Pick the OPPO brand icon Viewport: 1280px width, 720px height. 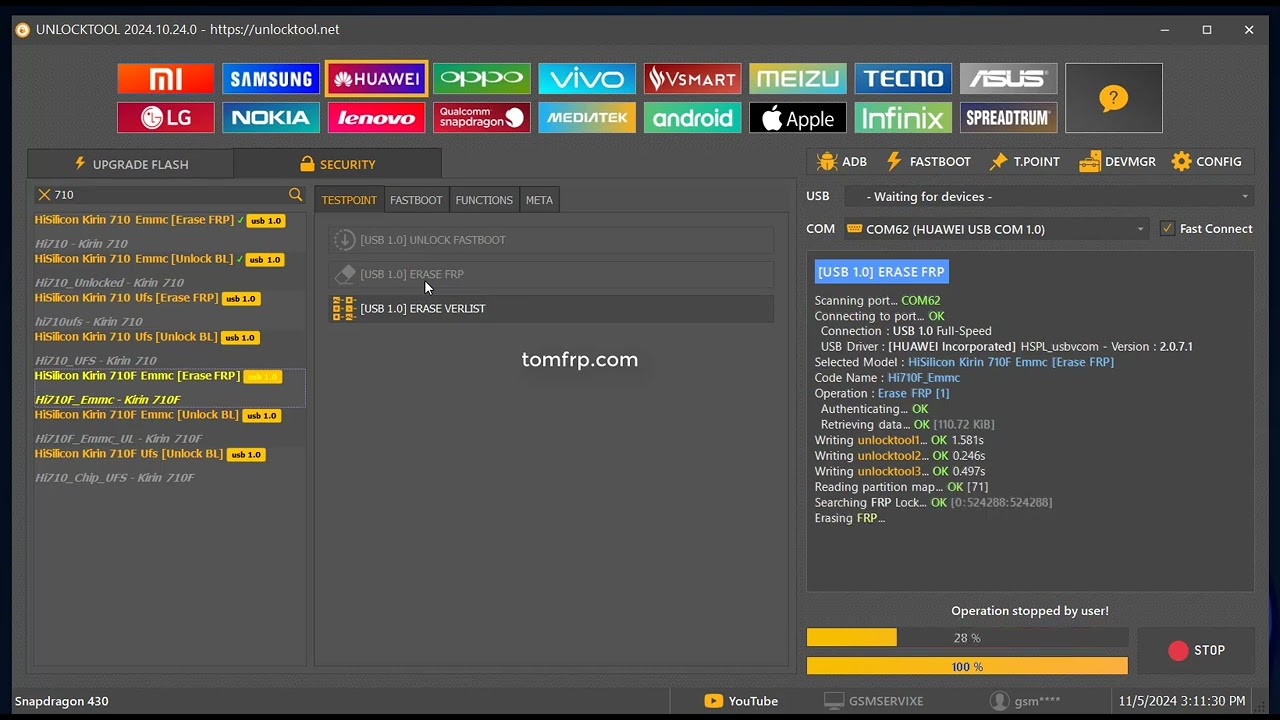(x=482, y=79)
